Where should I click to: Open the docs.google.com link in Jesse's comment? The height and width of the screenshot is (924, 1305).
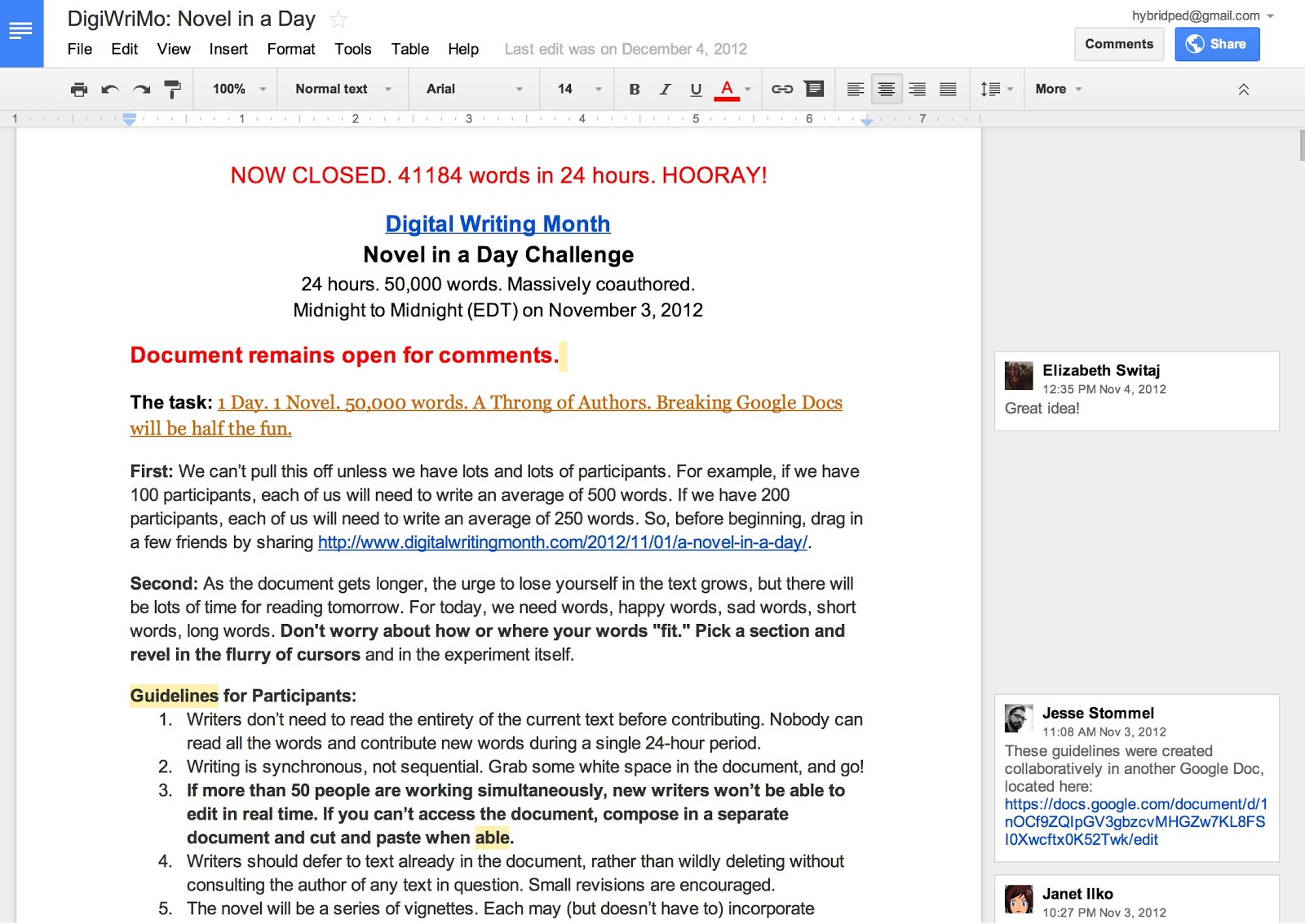[x=1135, y=821]
